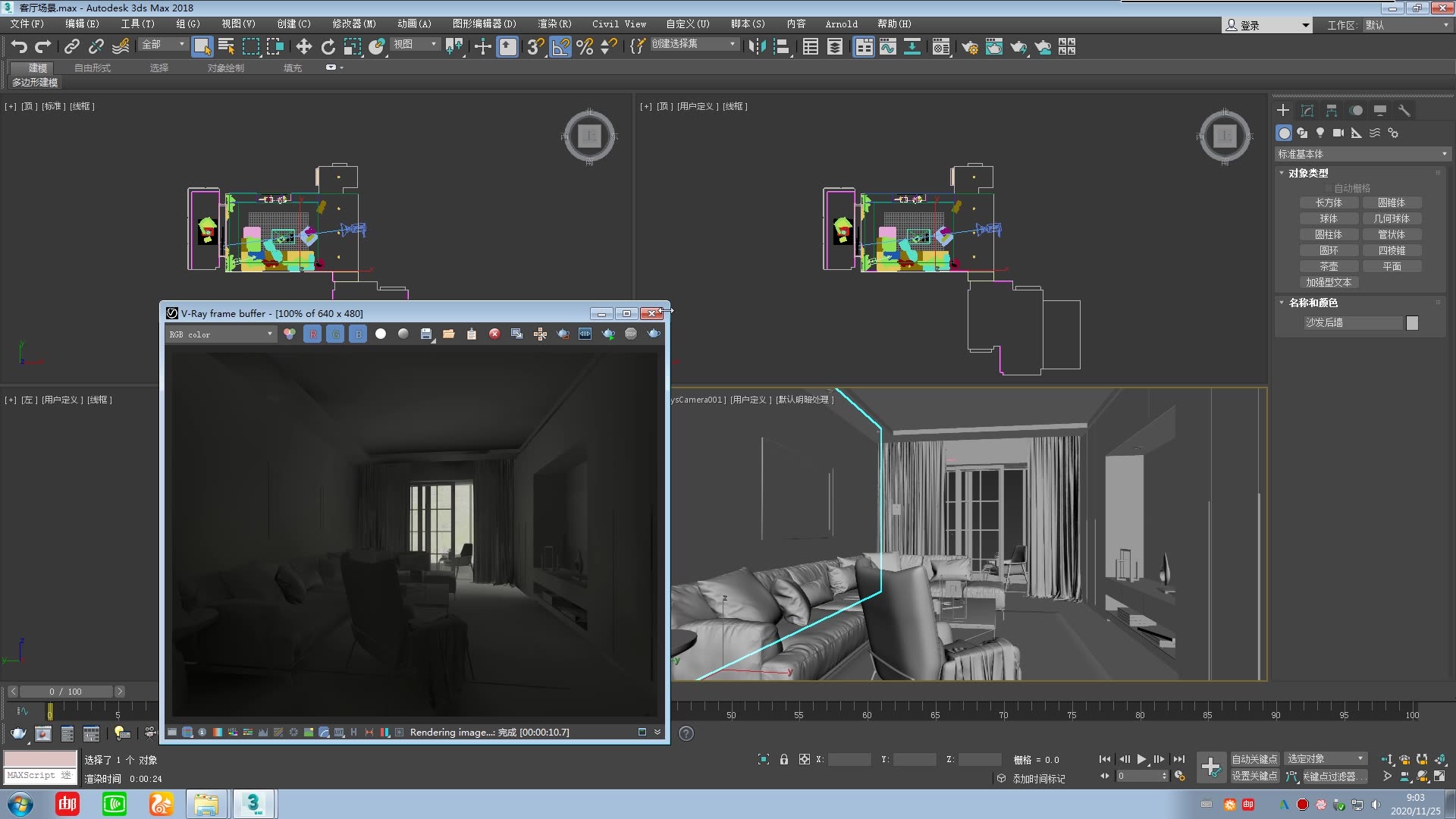Stop rendering in V-Ray frame buffer
Viewport: 1456px width, 819px height.
[631, 334]
